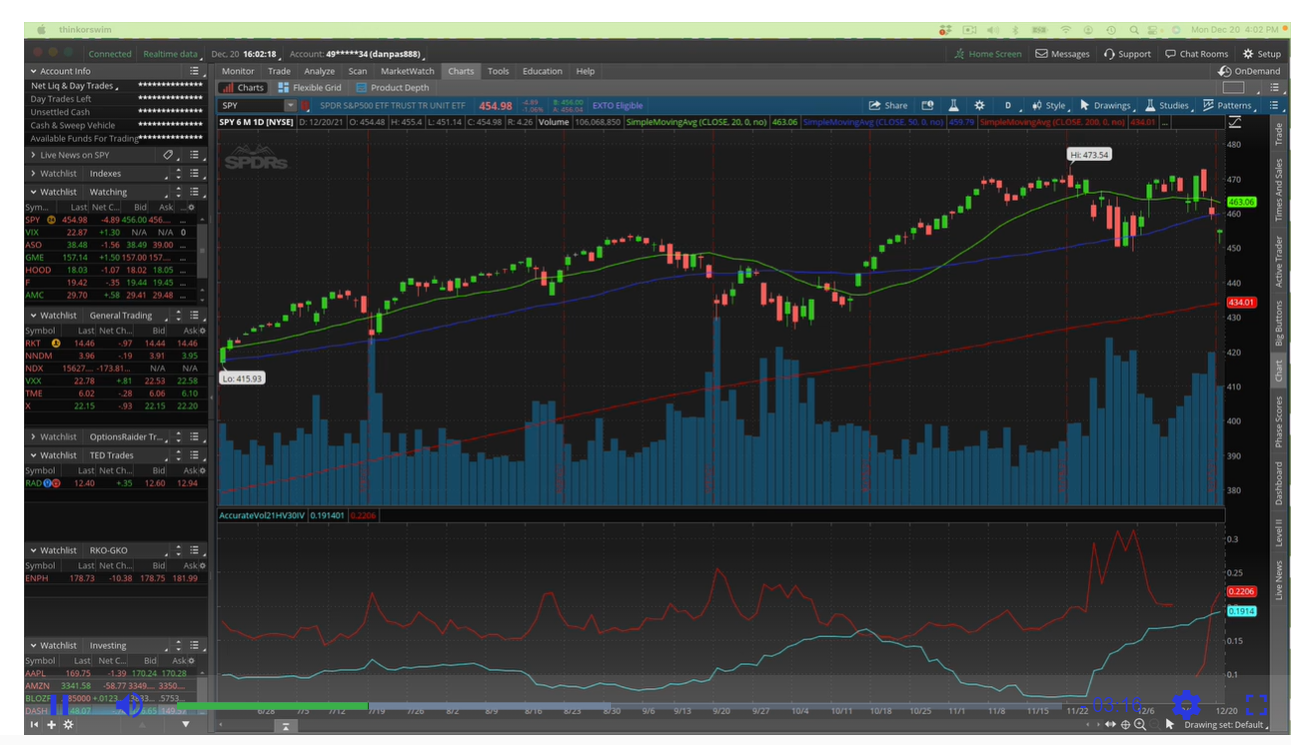Open the Analyze tab

319,71
